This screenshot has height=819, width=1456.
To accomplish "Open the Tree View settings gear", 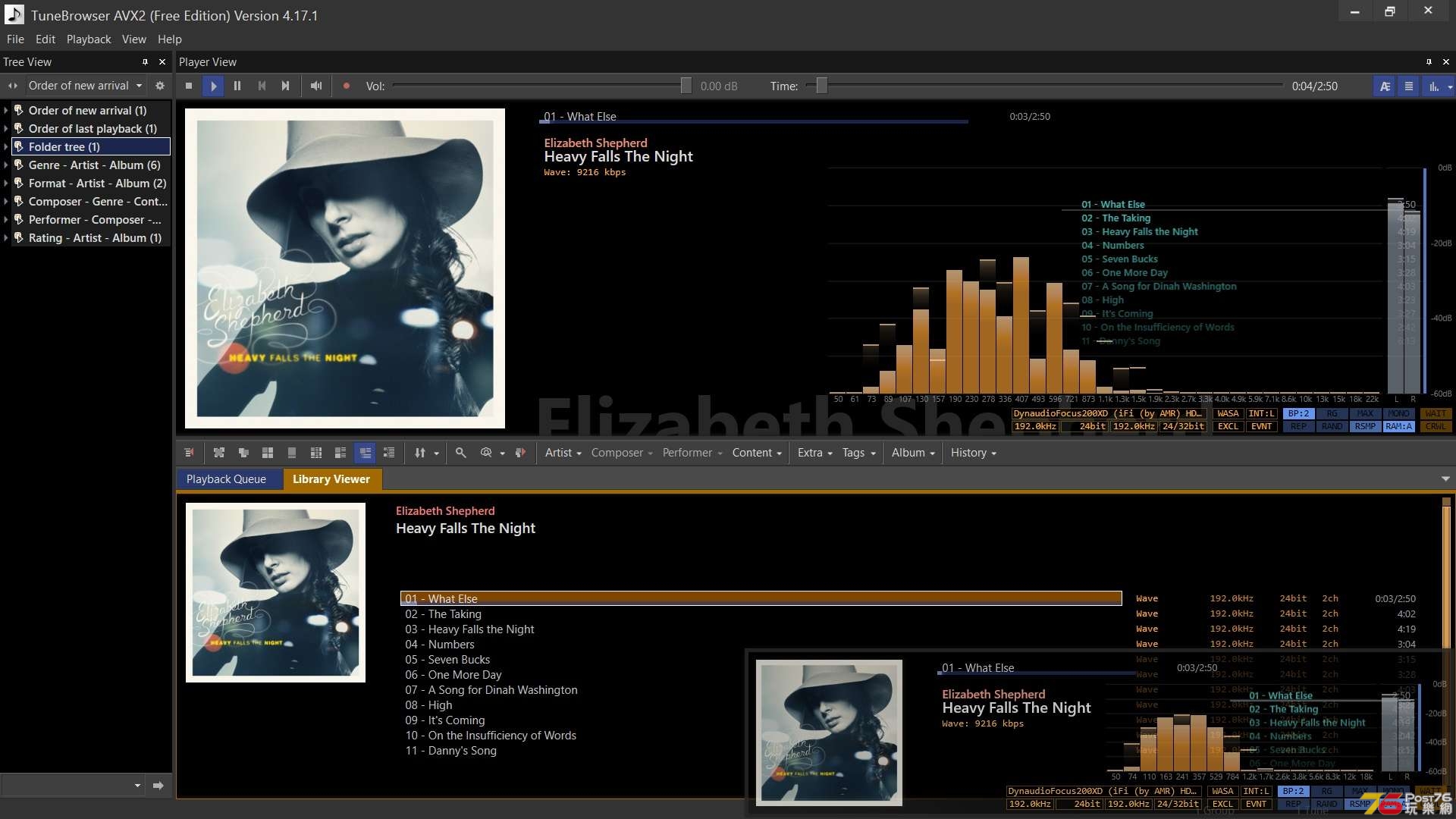I will pyautogui.click(x=160, y=86).
